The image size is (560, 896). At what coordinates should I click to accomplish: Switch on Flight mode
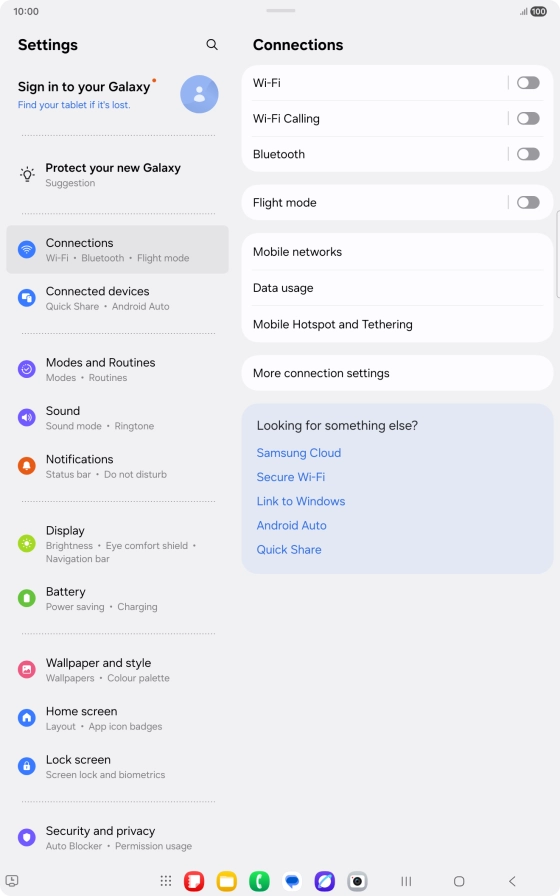coord(528,202)
